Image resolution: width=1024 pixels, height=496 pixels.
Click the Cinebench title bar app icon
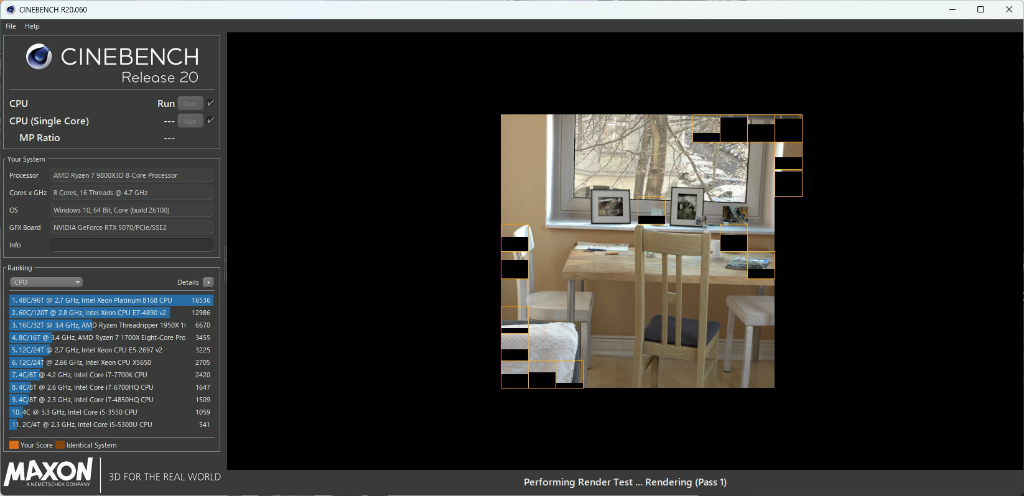pyautogui.click(x=10, y=9)
